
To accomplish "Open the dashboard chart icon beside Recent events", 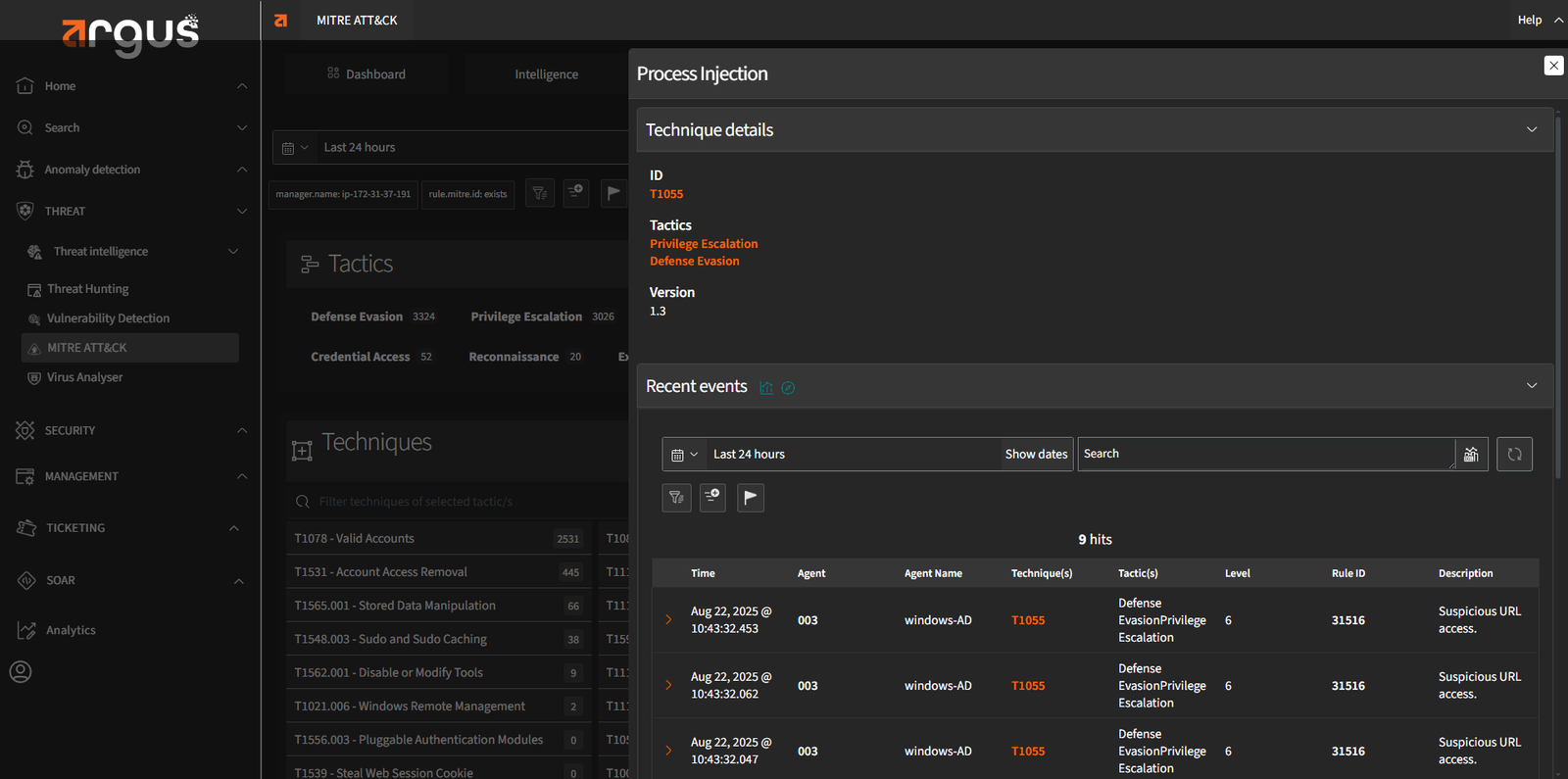I will [x=766, y=388].
